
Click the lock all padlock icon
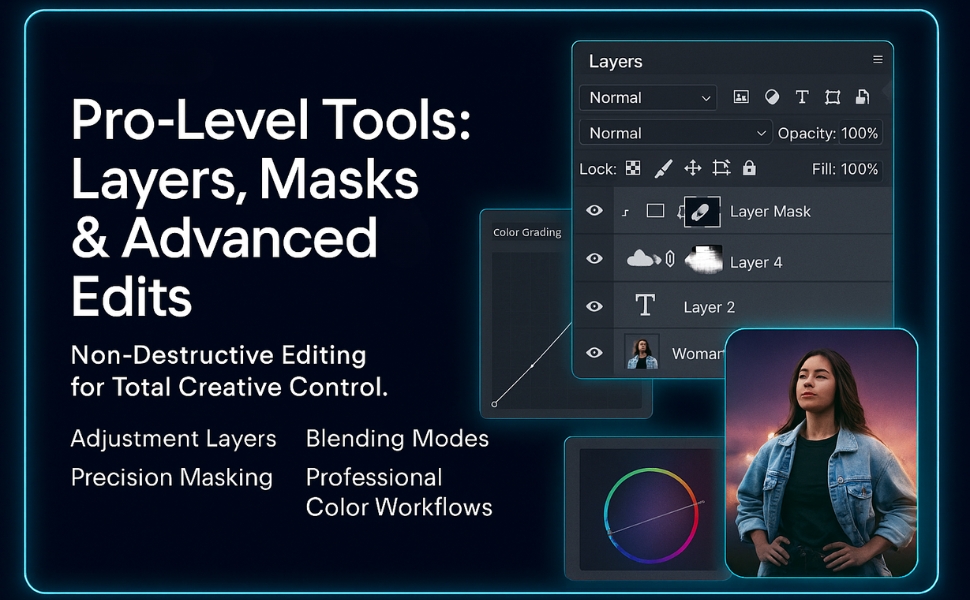click(x=749, y=169)
